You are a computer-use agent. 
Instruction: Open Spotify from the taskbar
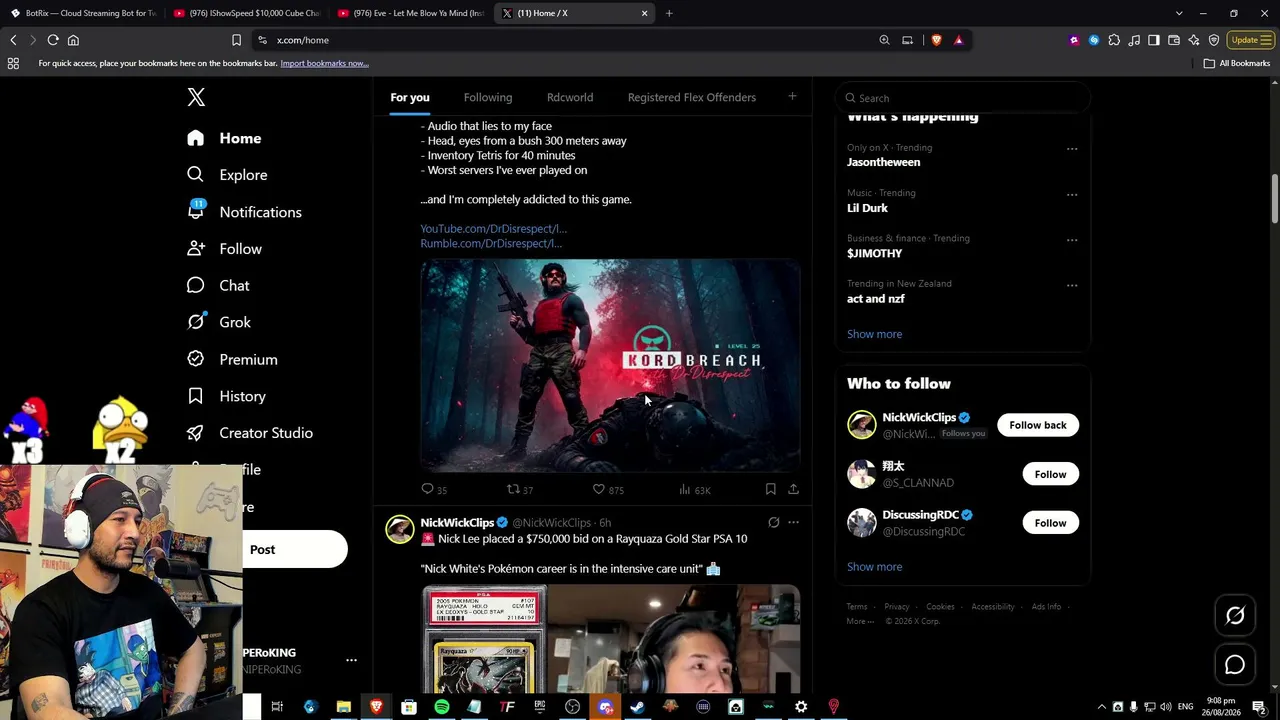click(442, 707)
